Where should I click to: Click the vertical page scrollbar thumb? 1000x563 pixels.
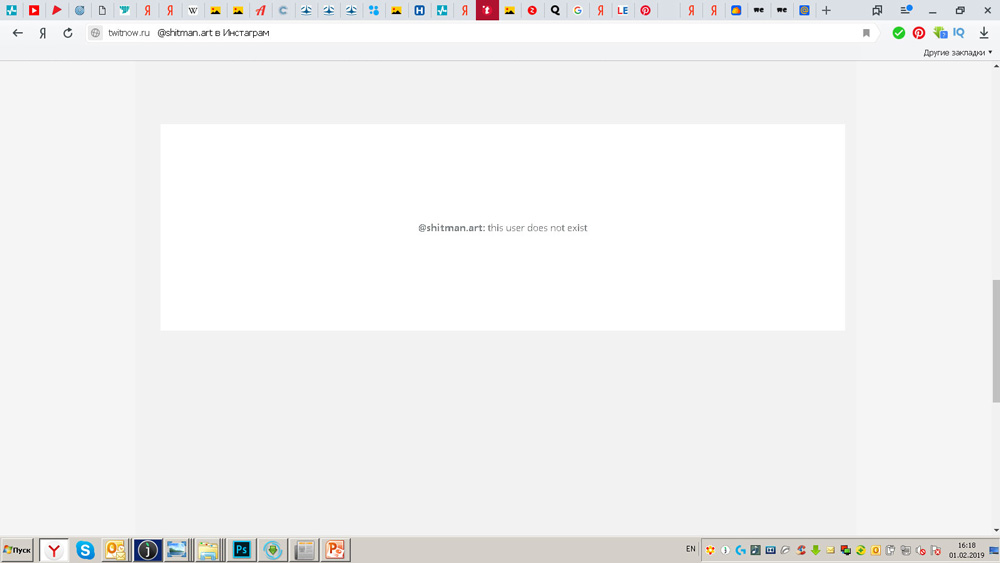point(994,340)
